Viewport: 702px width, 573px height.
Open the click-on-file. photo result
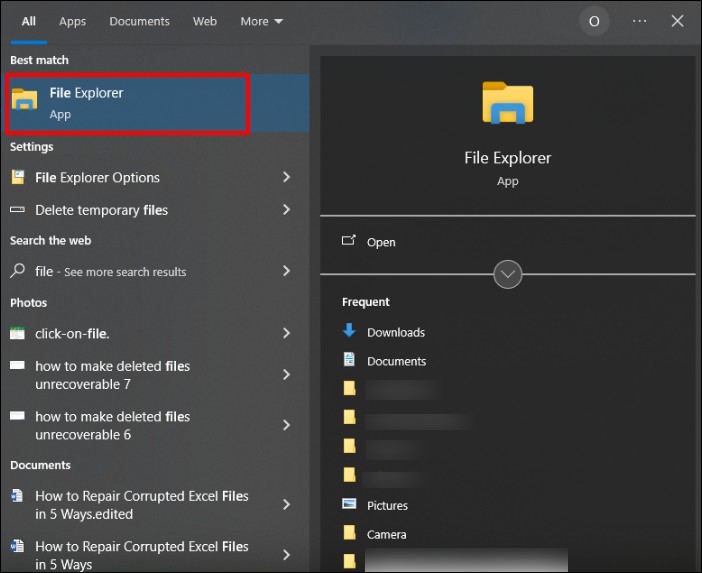tap(72, 333)
